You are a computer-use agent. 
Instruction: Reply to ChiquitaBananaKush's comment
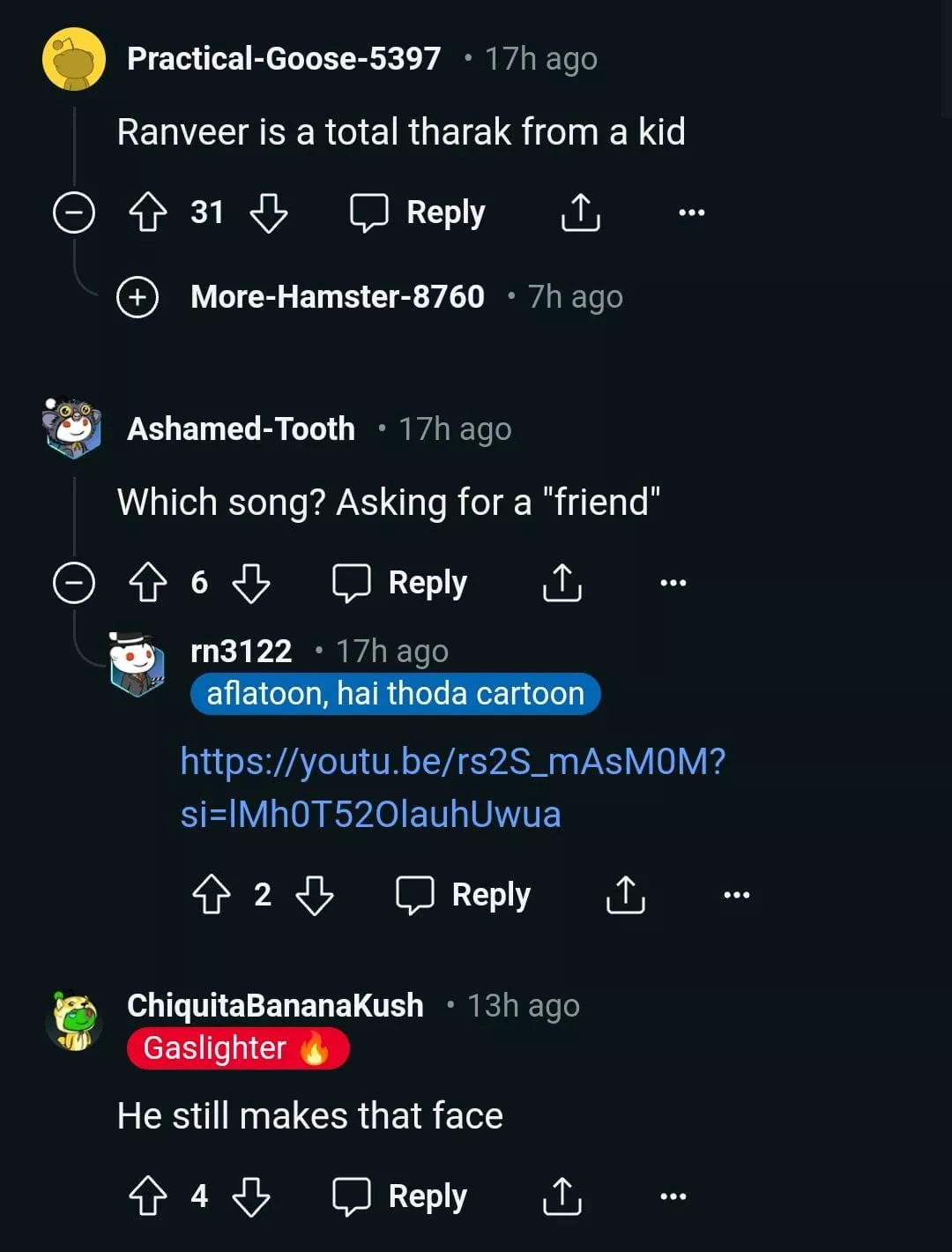coord(400,1196)
